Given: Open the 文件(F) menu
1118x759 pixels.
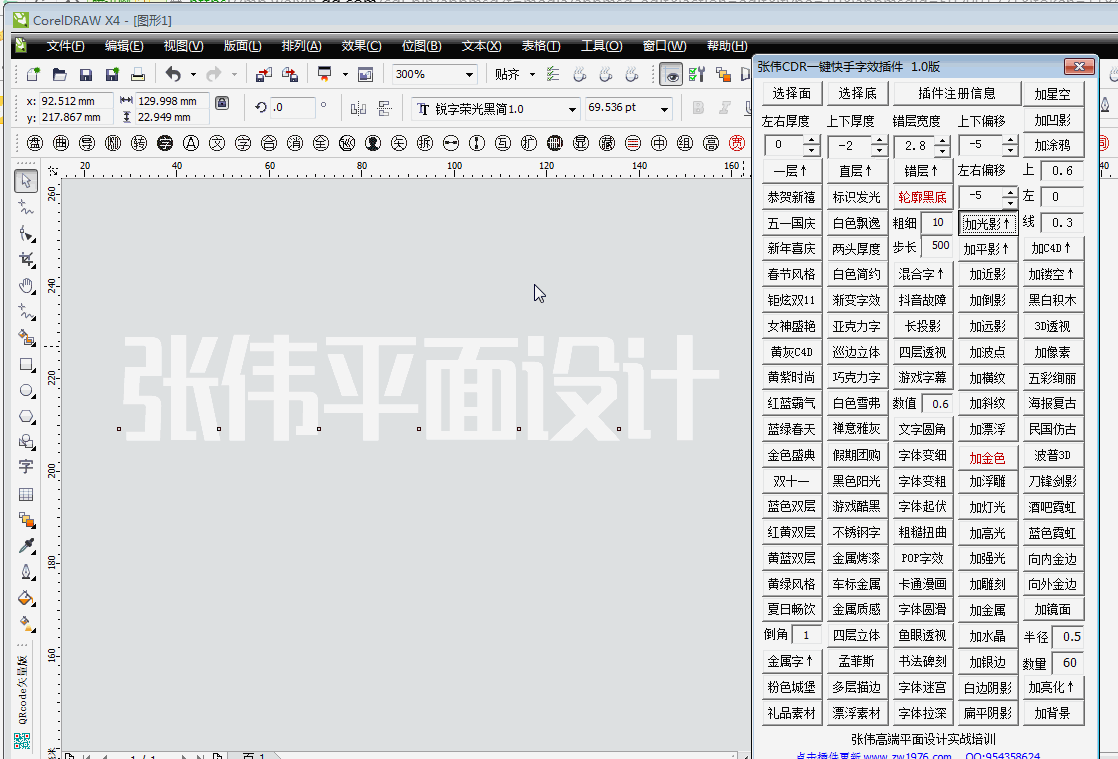Looking at the screenshot, I should pyautogui.click(x=66, y=46).
